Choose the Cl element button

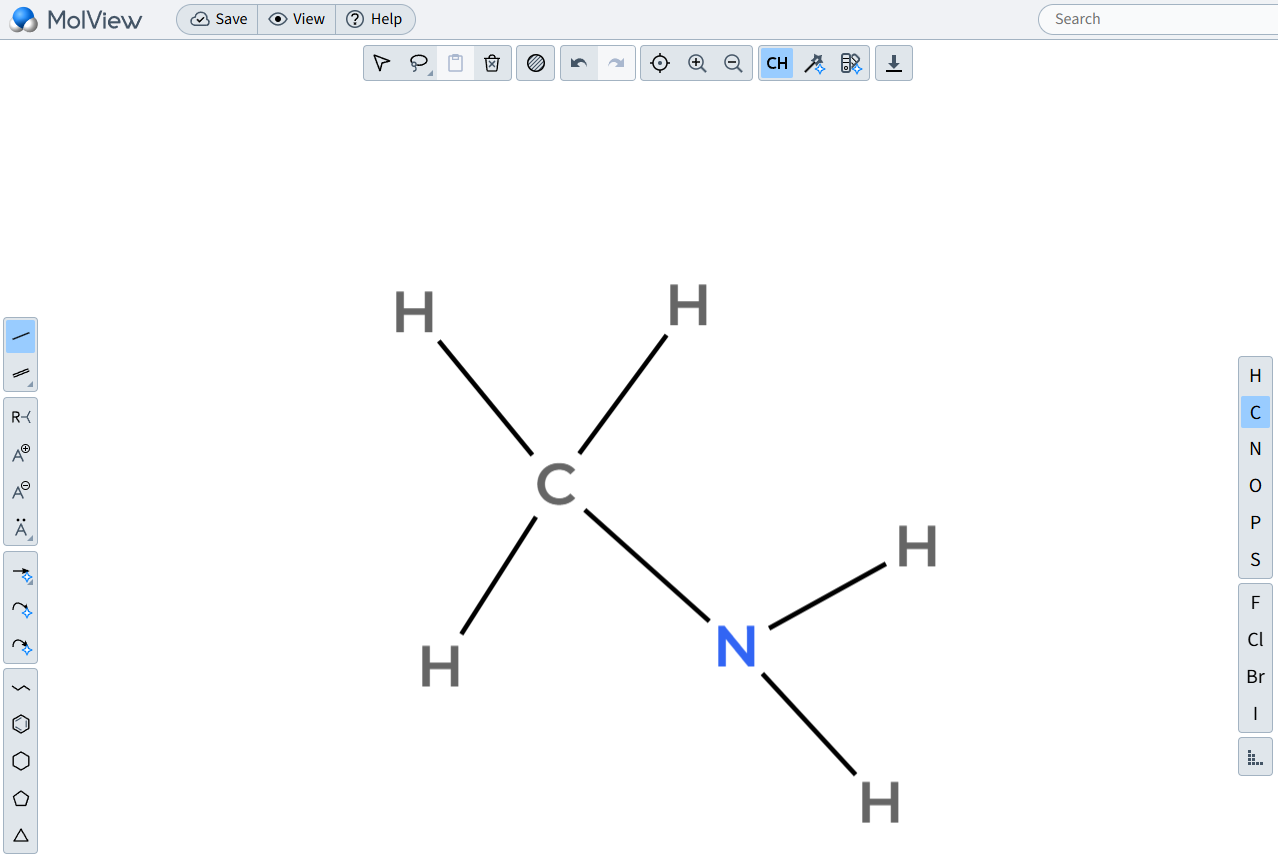(1255, 640)
